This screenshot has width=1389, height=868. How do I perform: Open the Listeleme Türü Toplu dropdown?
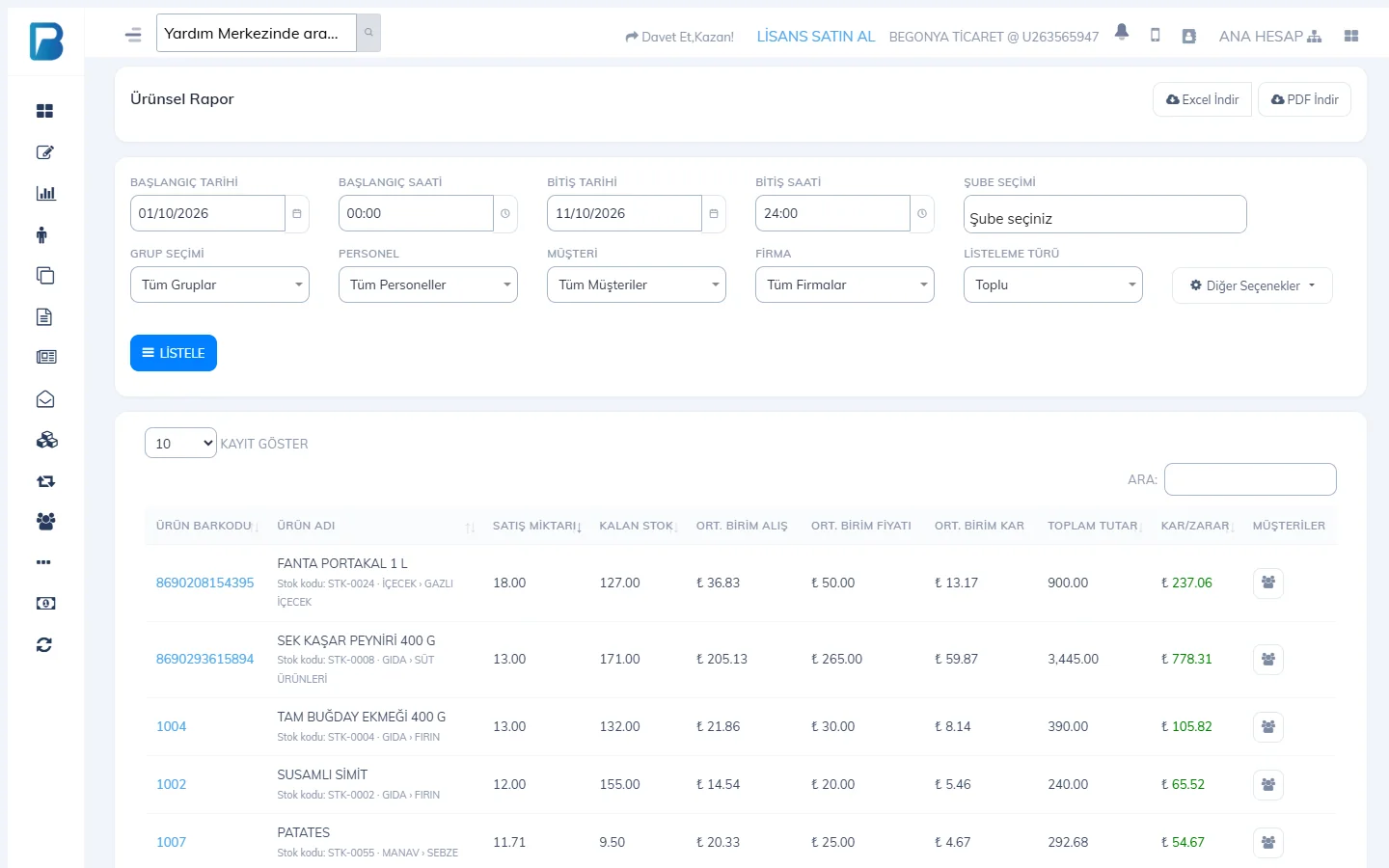1053,285
